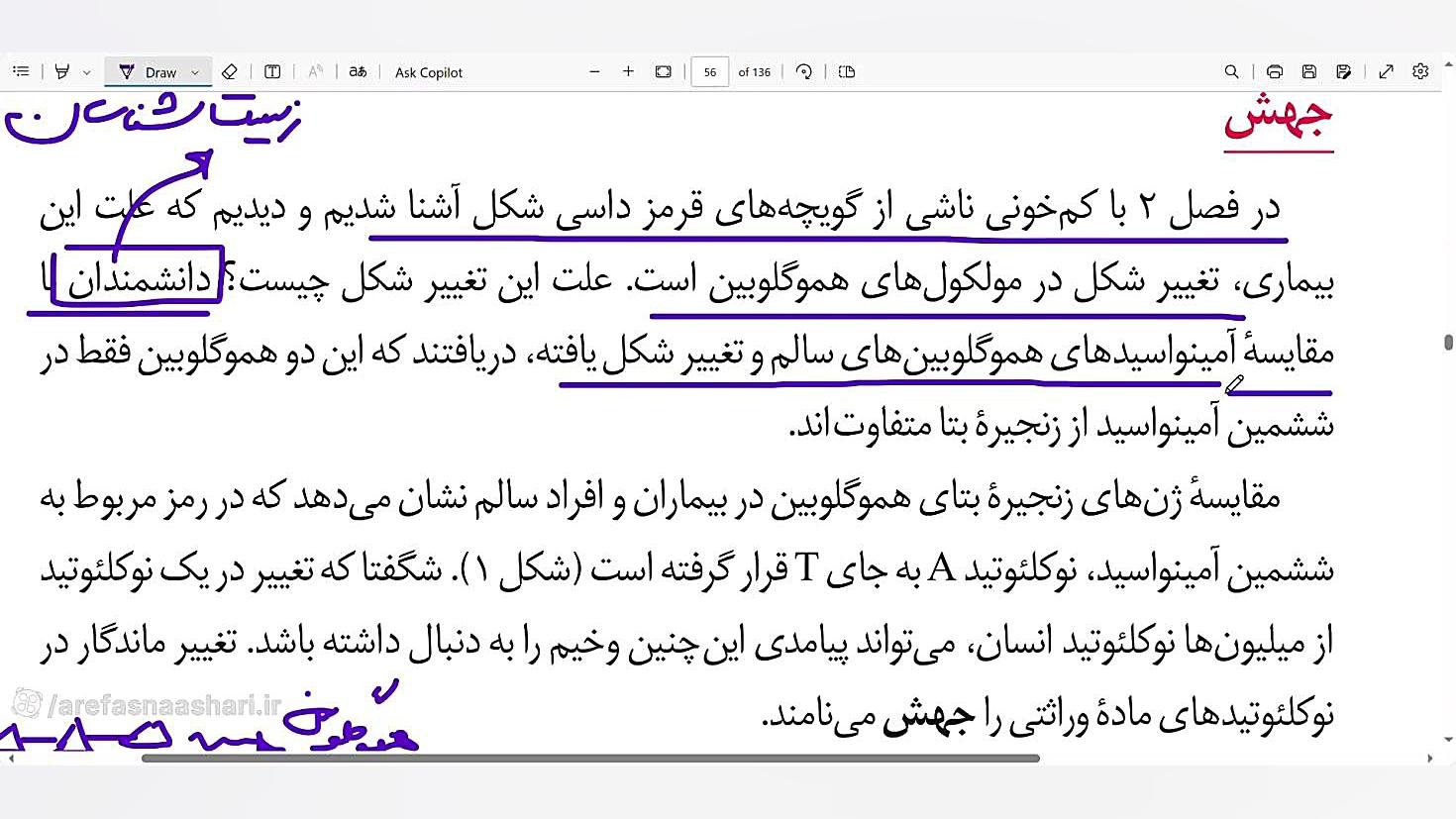Click the boxed word "دانشمندان"
This screenshot has width=1456, height=819.
[141, 280]
